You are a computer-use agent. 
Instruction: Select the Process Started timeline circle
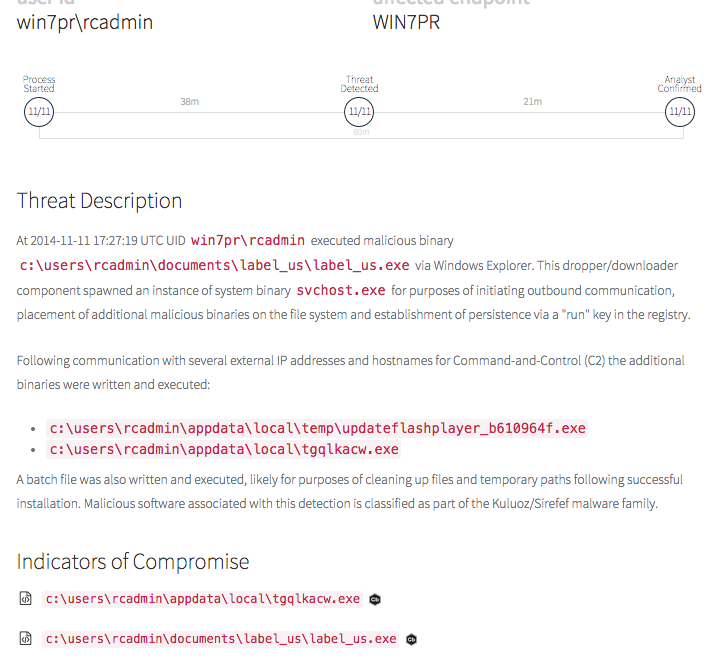pyautogui.click(x=39, y=112)
